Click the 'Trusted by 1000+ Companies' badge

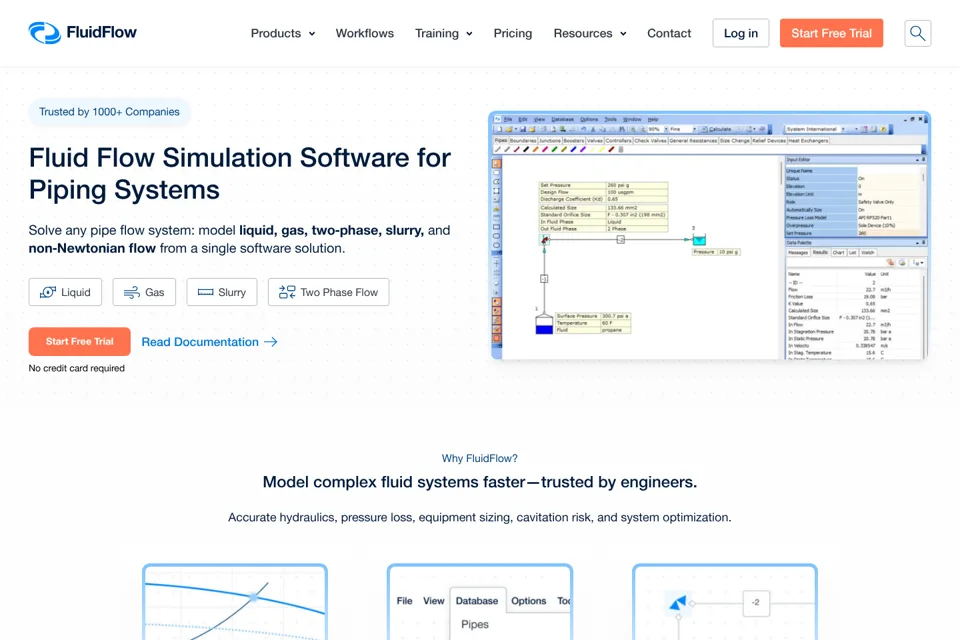coord(110,112)
